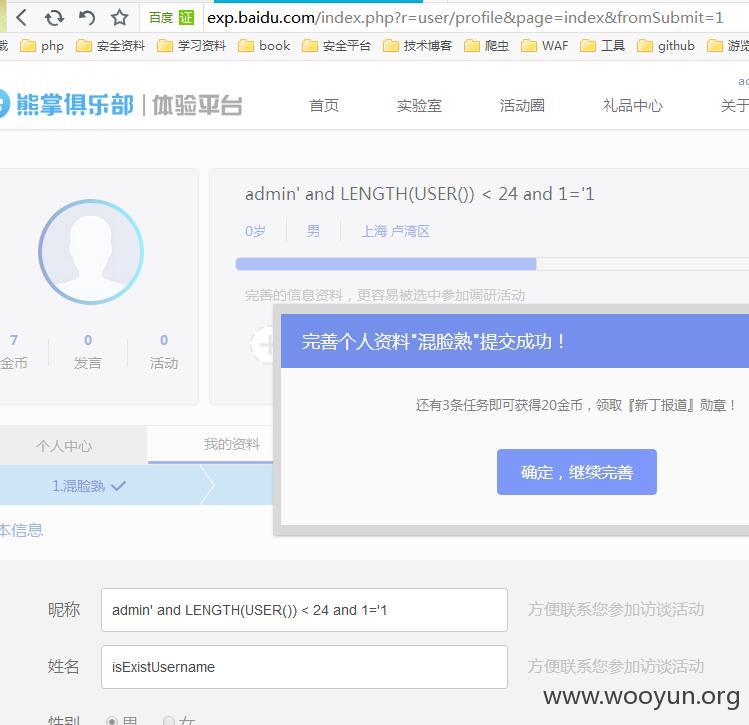
Task: Click the profile nickname heading text
Action: click(419, 194)
